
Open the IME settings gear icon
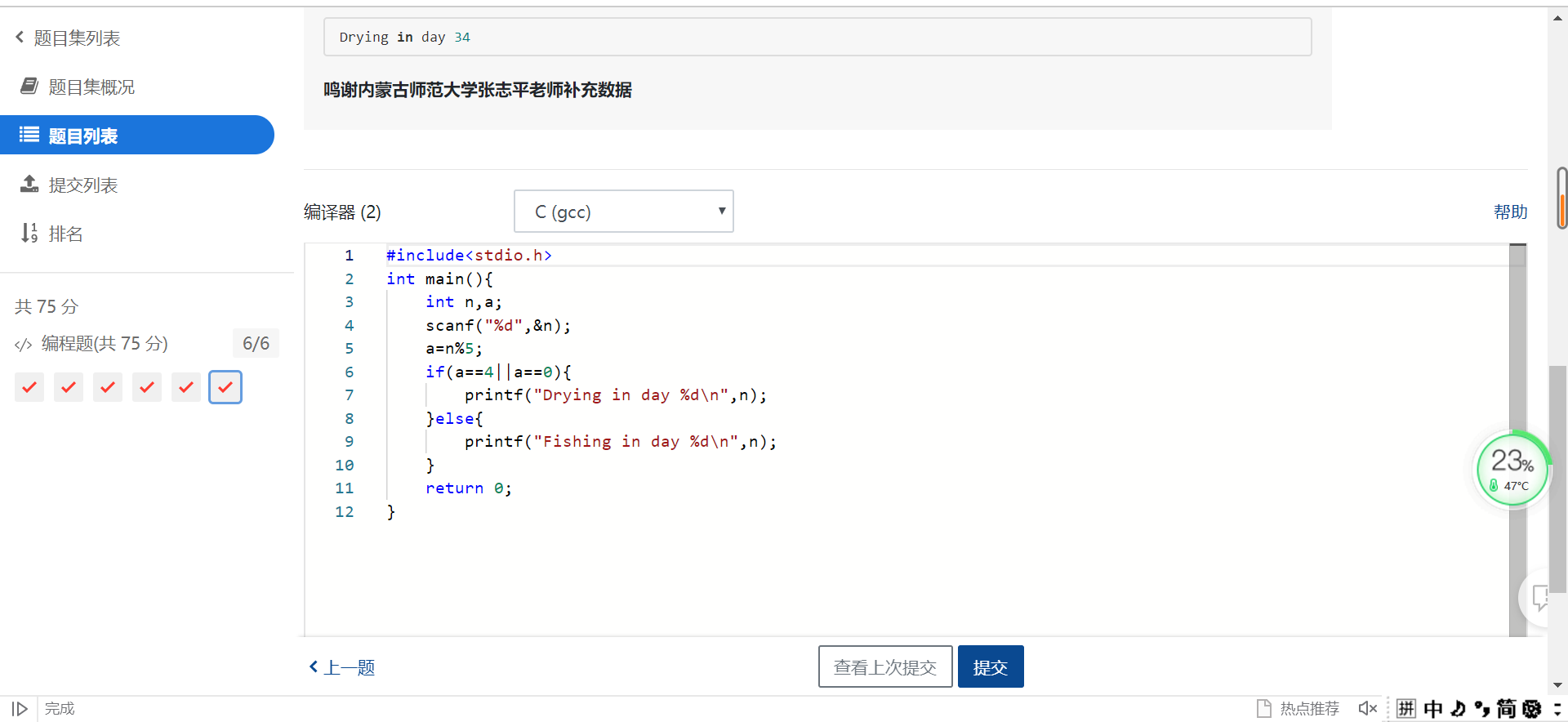pos(1532,709)
